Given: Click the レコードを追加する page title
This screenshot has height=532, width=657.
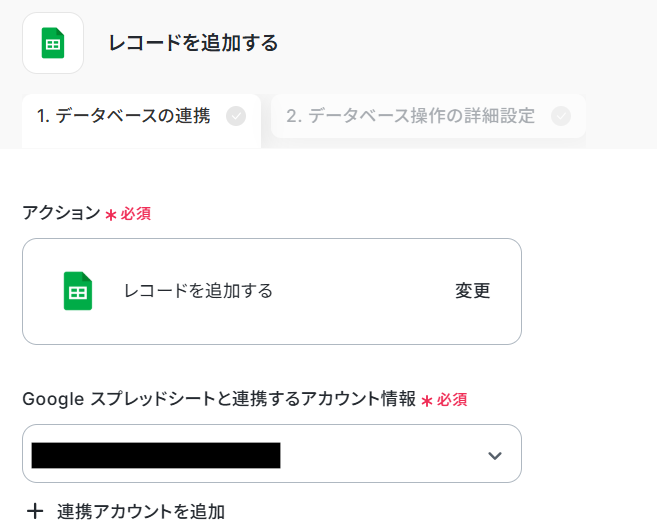Looking at the screenshot, I should 193,43.
